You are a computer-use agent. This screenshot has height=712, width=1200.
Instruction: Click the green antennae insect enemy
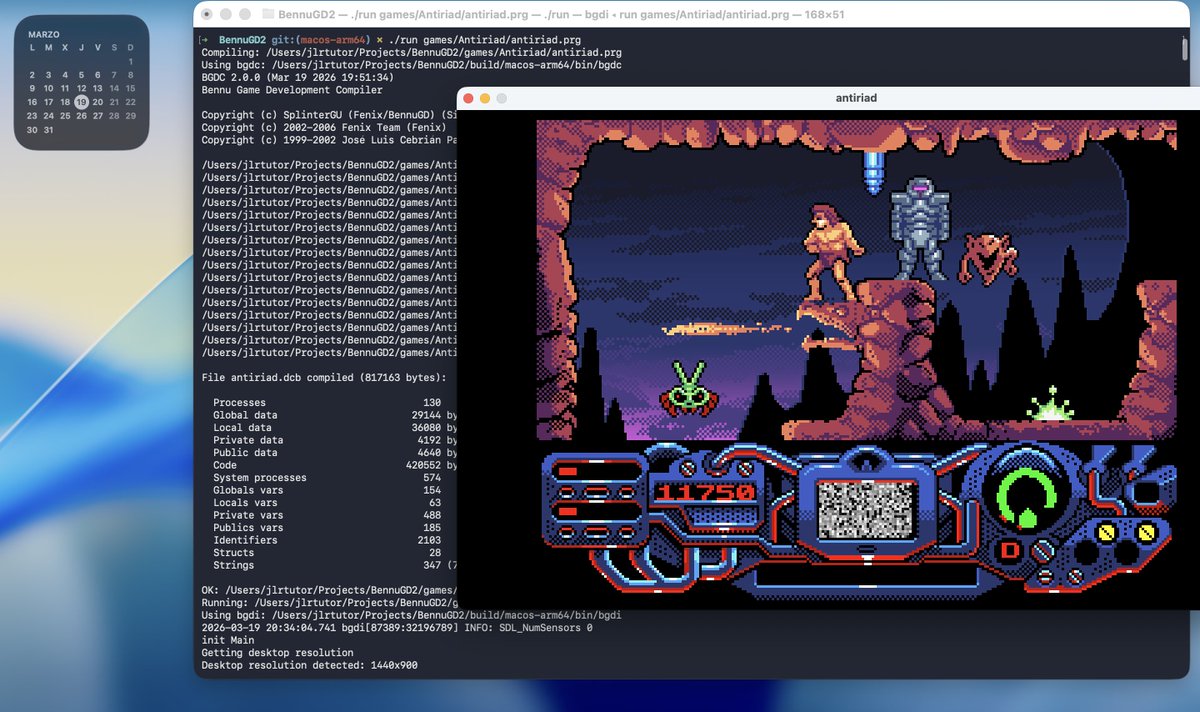click(x=688, y=388)
